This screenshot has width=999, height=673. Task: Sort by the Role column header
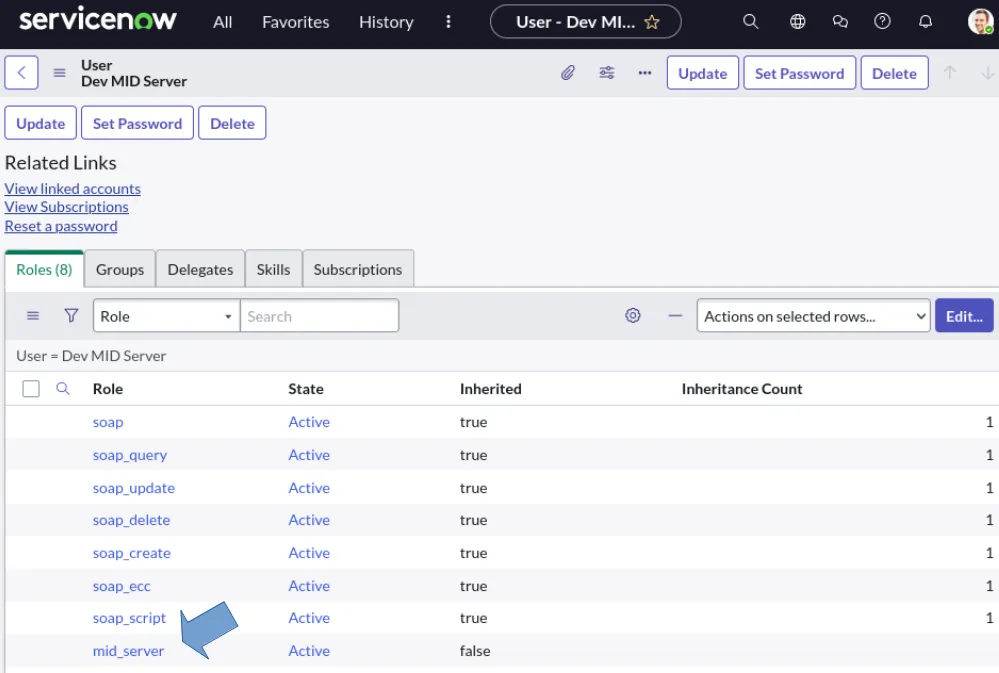[x=108, y=389]
